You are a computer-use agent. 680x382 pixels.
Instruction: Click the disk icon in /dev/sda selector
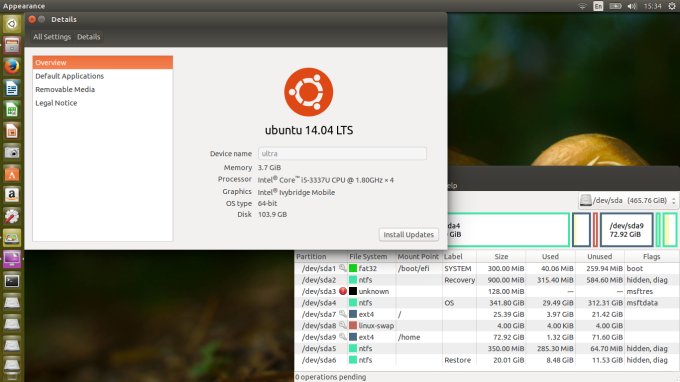585,200
